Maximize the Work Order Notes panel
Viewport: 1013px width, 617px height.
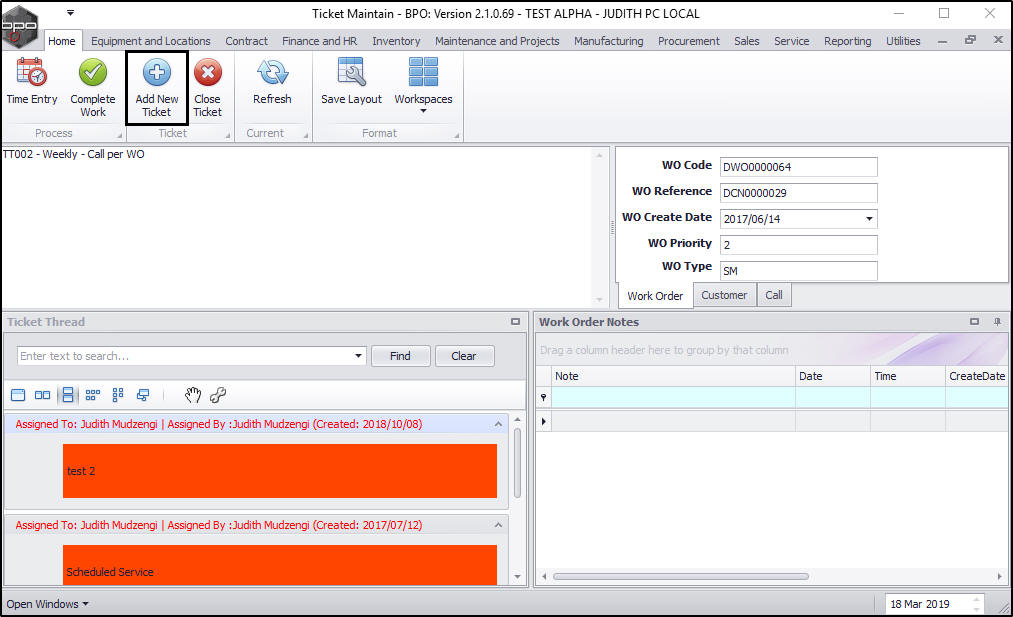(974, 322)
